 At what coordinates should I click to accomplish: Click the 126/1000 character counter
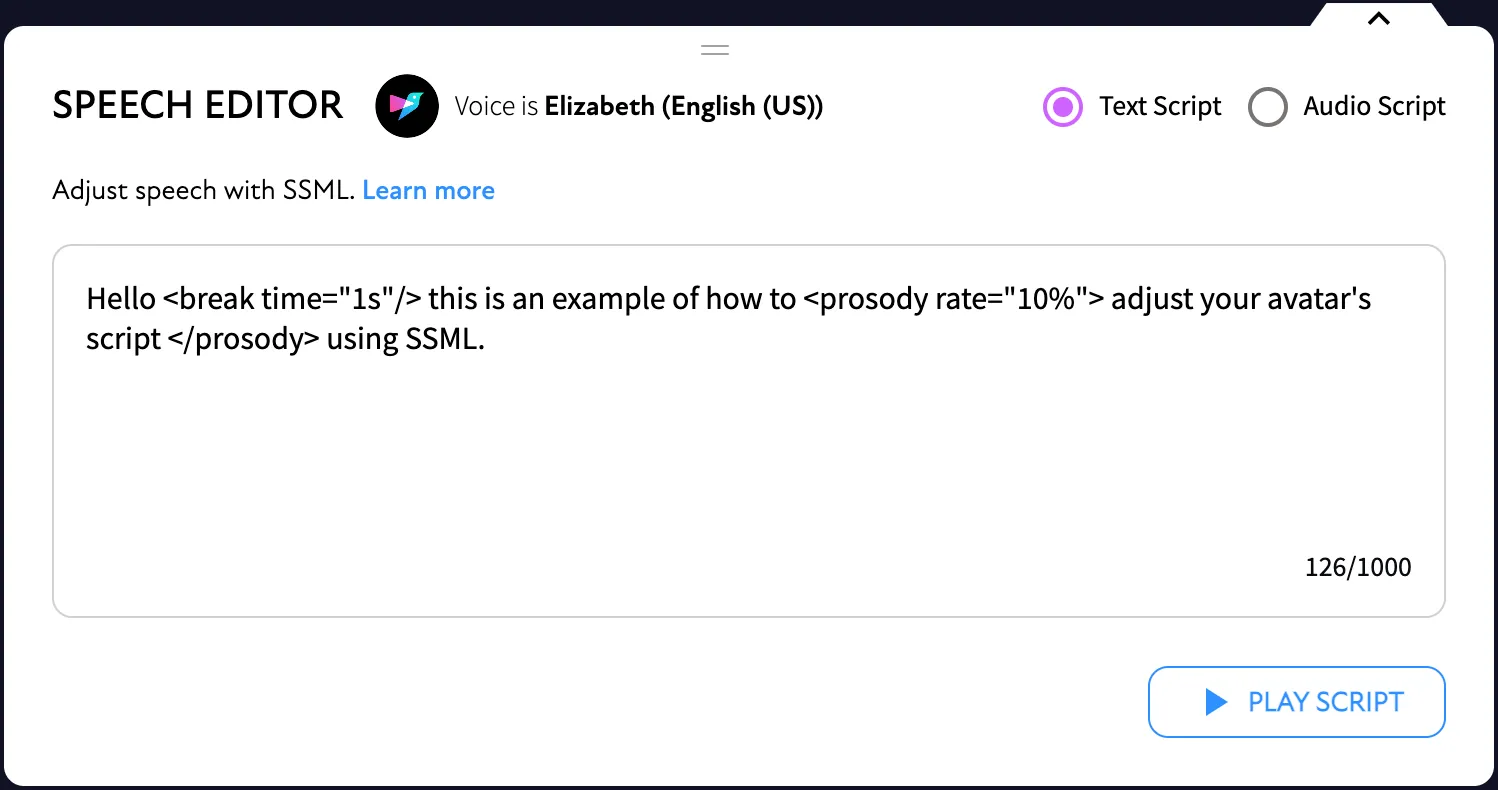coord(1357,567)
